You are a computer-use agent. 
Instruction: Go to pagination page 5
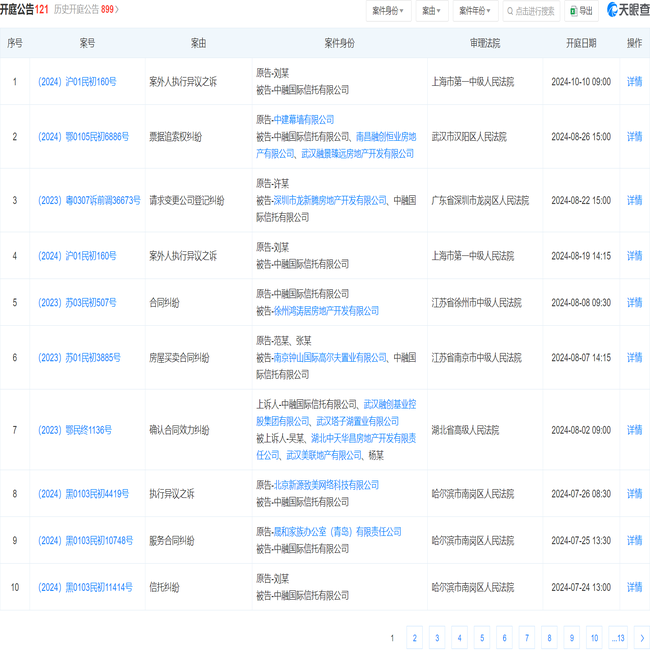click(482, 638)
